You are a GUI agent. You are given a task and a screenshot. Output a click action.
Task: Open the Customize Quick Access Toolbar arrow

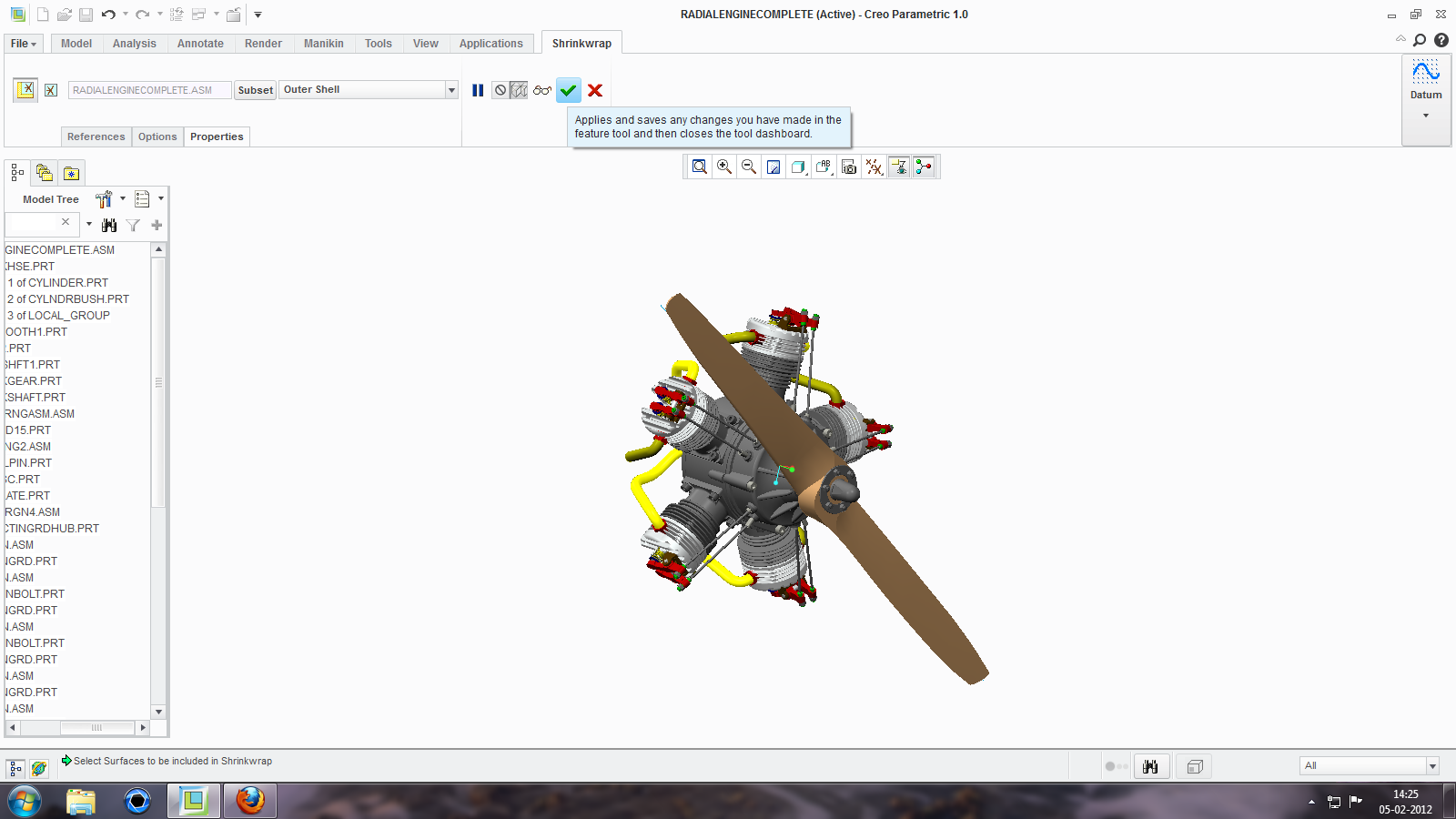pyautogui.click(x=258, y=15)
